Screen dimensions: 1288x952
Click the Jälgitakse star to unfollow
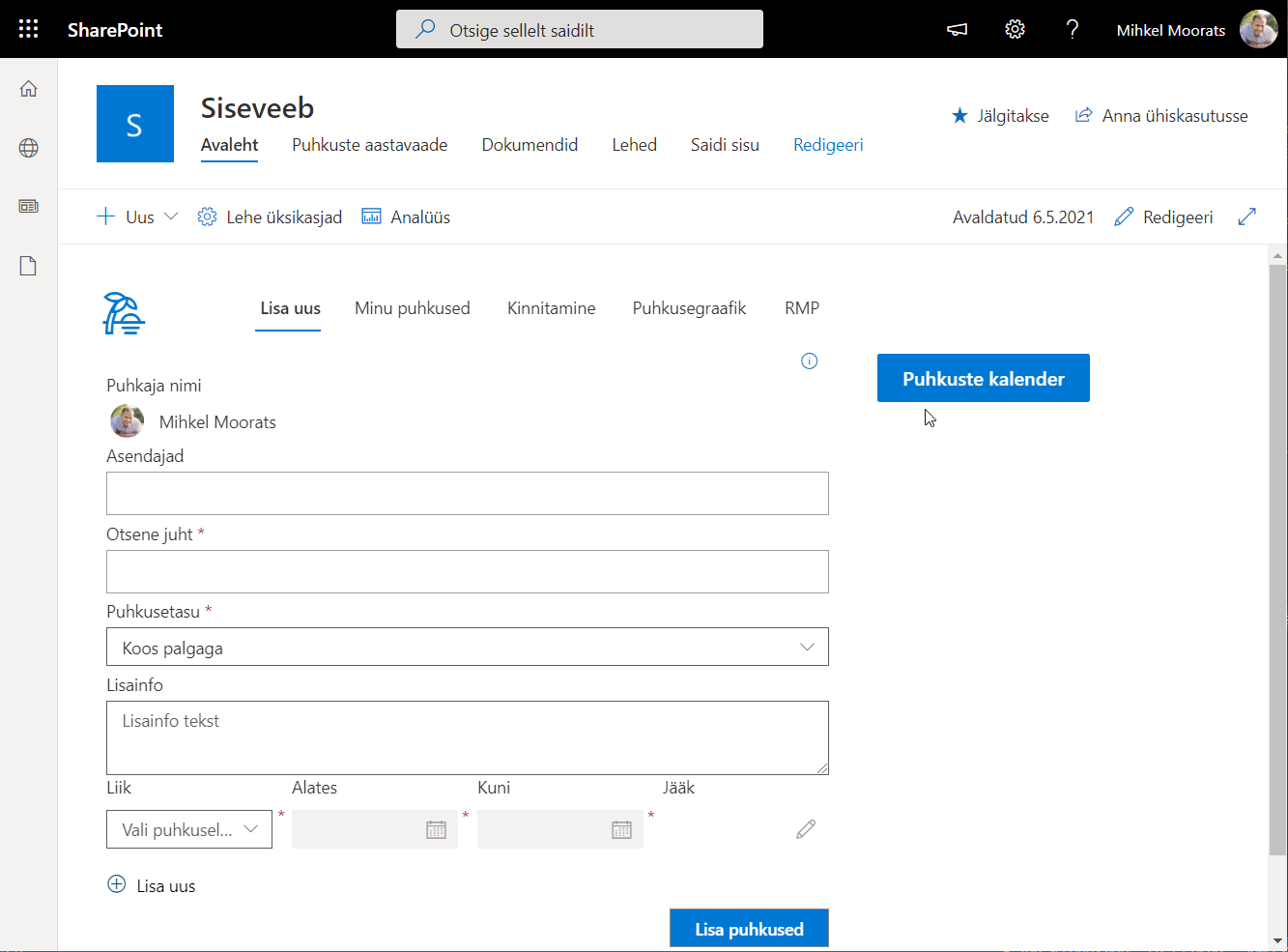pyautogui.click(x=959, y=116)
